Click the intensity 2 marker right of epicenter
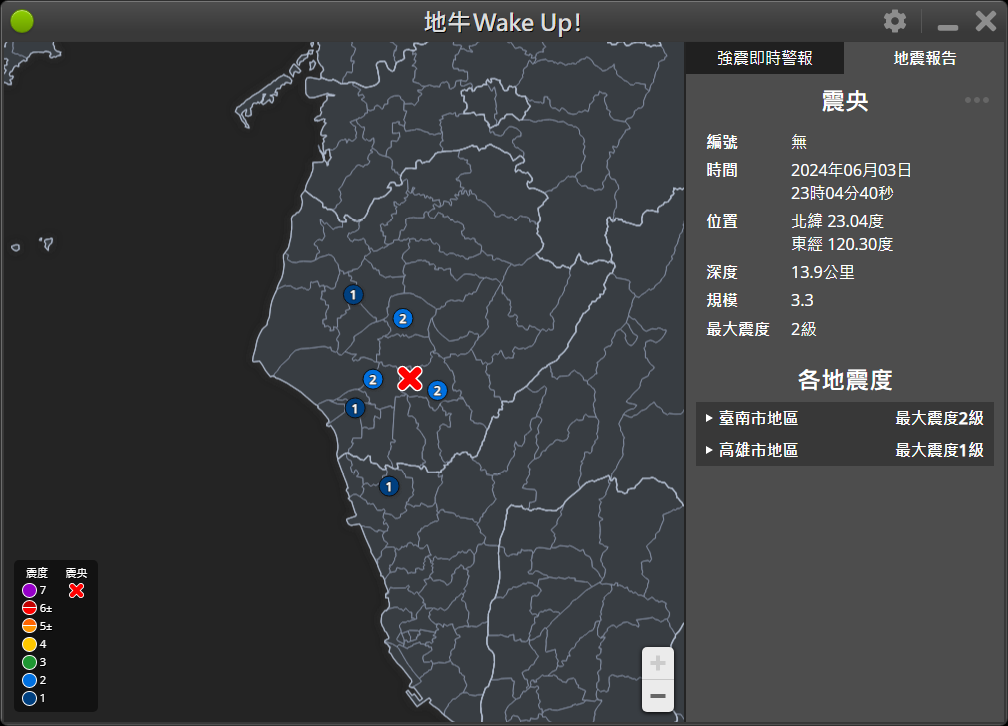 pos(437,390)
